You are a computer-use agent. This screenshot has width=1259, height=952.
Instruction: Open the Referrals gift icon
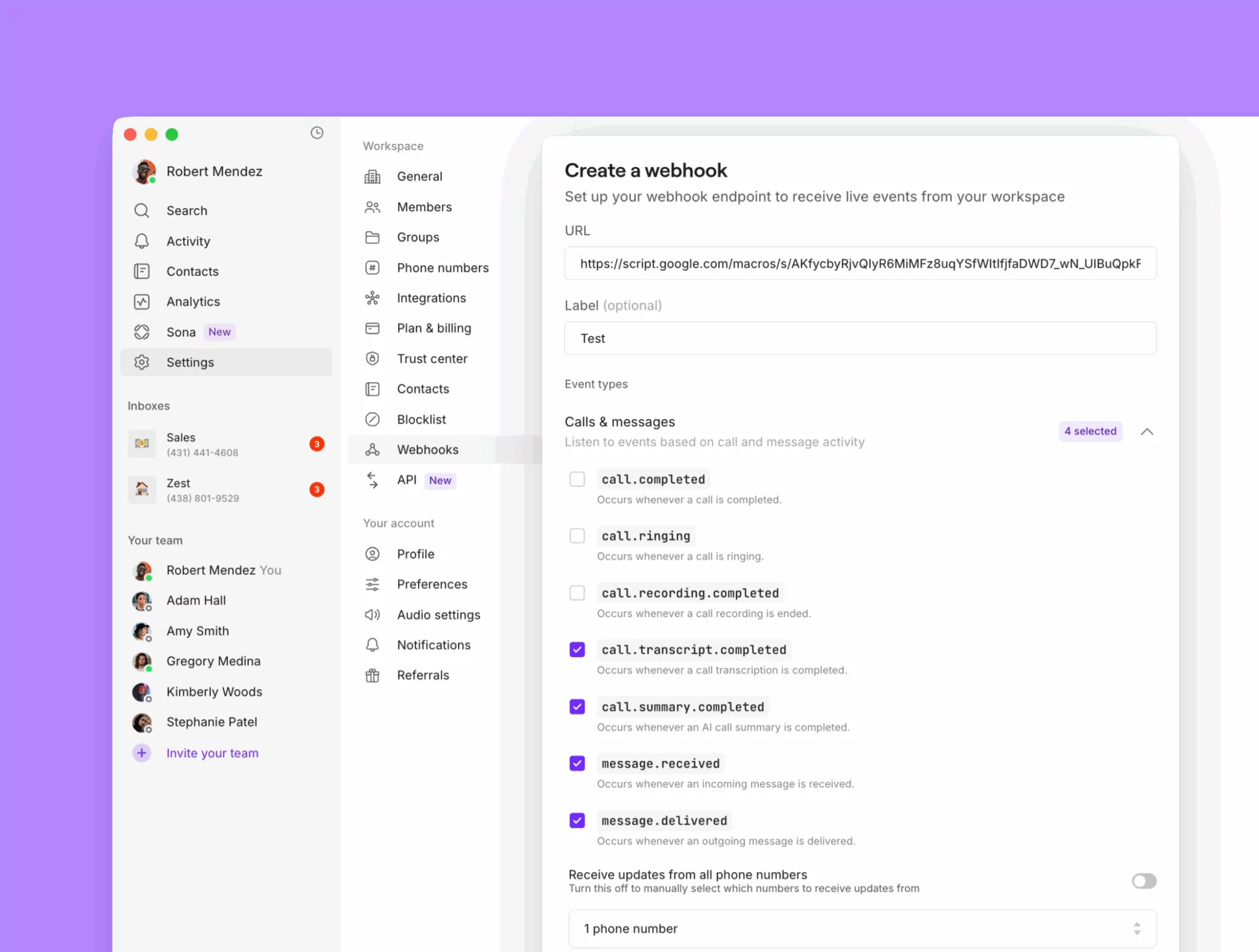click(373, 675)
